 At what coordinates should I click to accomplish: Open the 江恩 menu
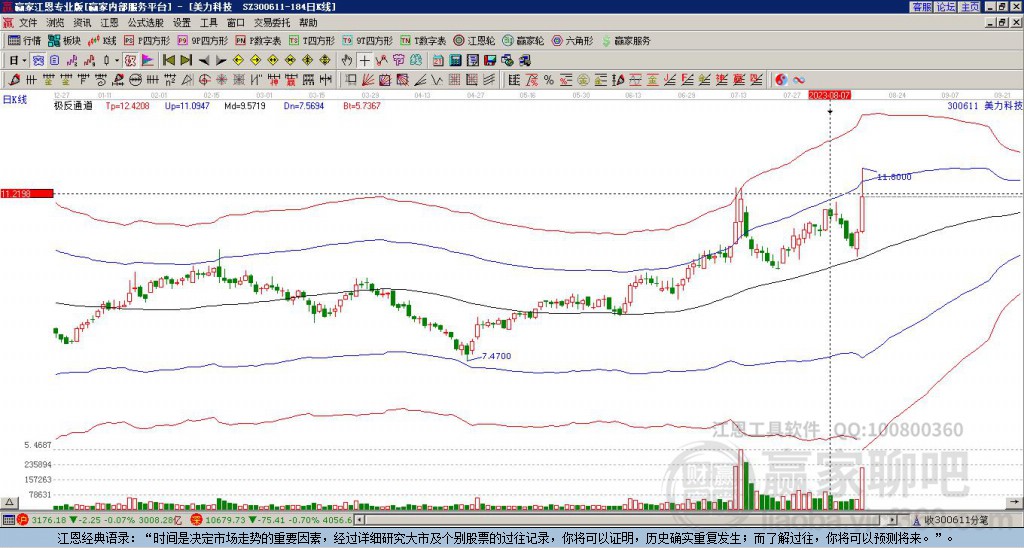[109, 23]
